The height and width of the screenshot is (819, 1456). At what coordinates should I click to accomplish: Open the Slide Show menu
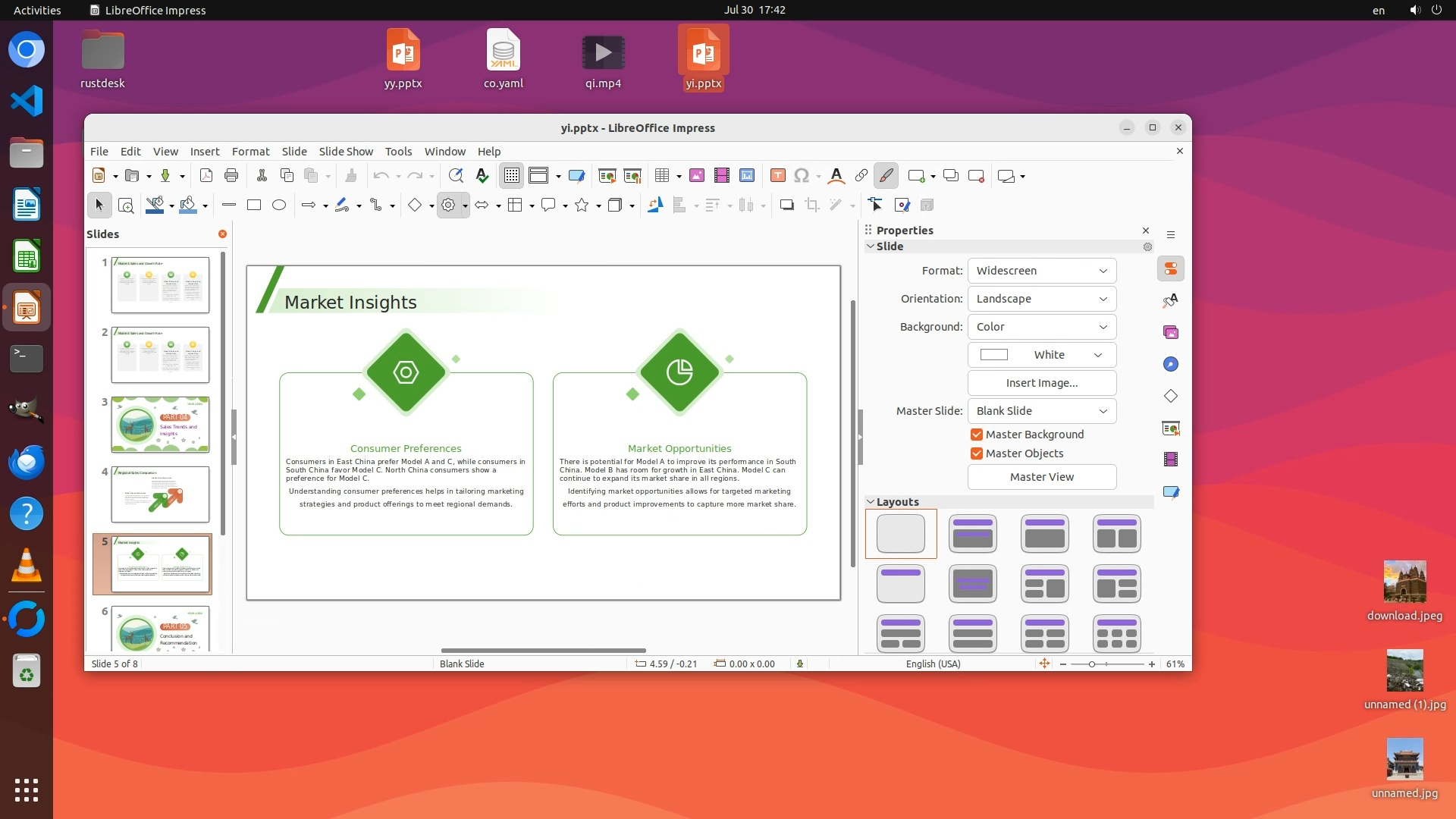346,152
